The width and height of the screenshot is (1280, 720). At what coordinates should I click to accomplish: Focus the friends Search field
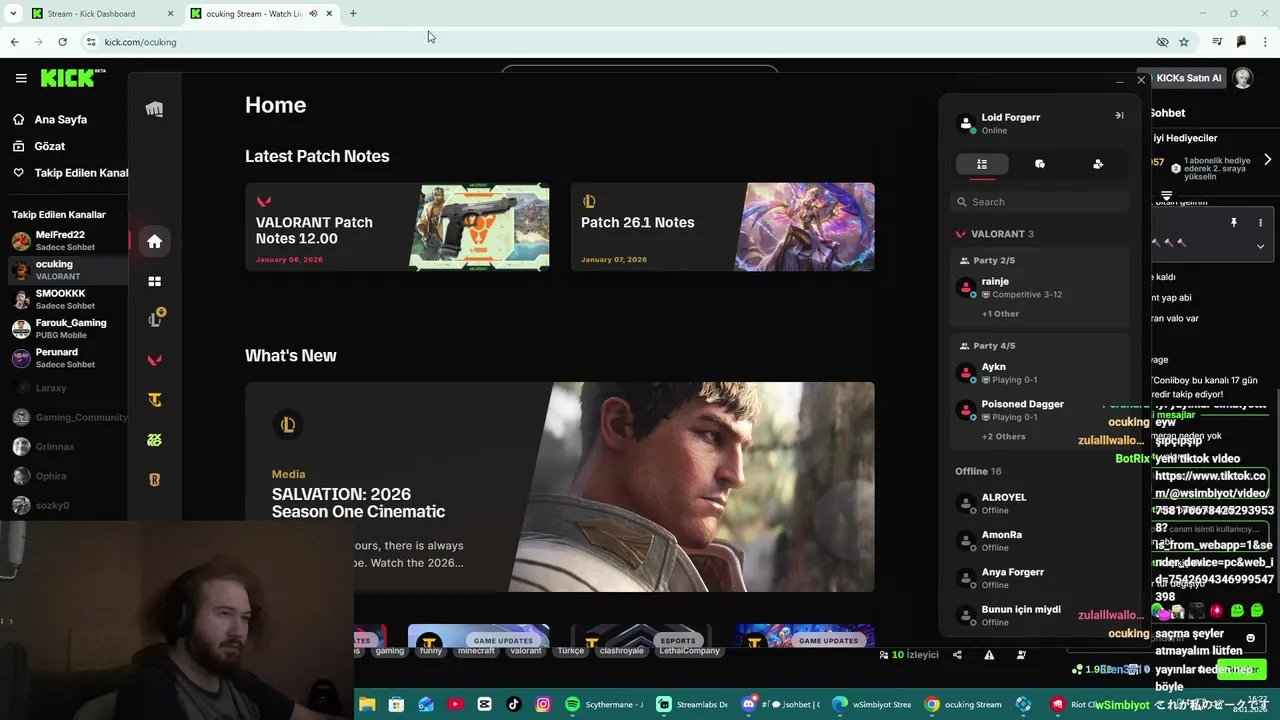[x=1040, y=202]
